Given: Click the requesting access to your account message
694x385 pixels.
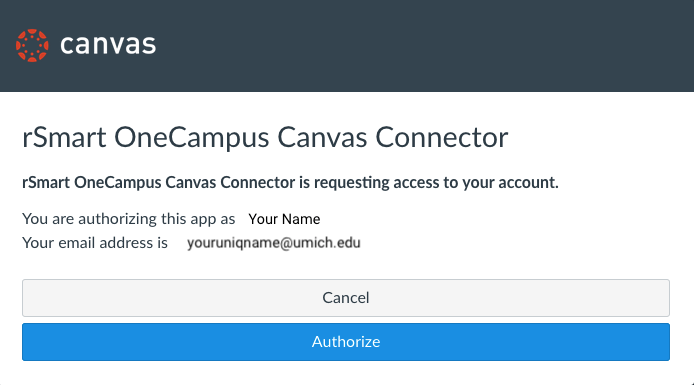Looking at the screenshot, I should point(290,182).
